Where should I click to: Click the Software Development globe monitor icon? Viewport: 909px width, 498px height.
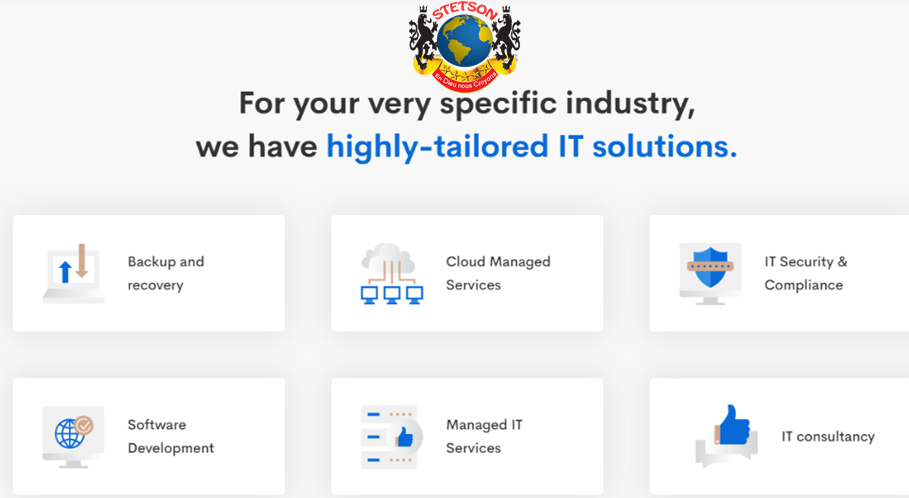click(73, 436)
